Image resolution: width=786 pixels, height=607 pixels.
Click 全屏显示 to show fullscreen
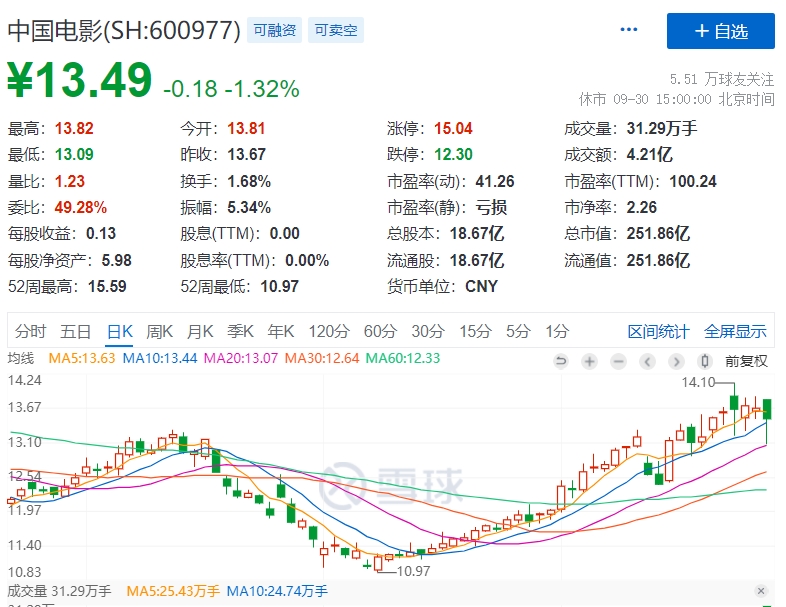[735, 331]
